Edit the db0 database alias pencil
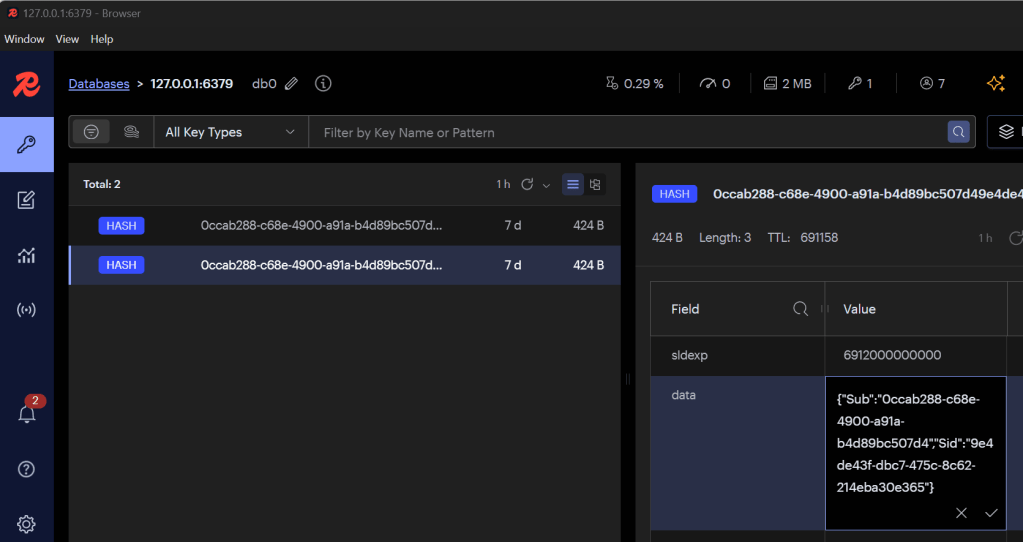The image size is (1023, 542). coord(291,84)
